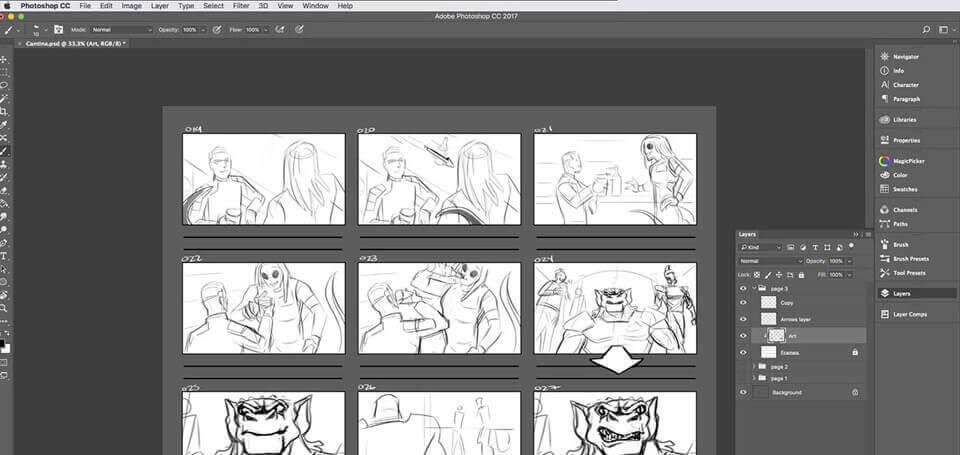The width and height of the screenshot is (960, 455).
Task: Select the Ellipse shape tool
Action: pyautogui.click(x=4, y=282)
